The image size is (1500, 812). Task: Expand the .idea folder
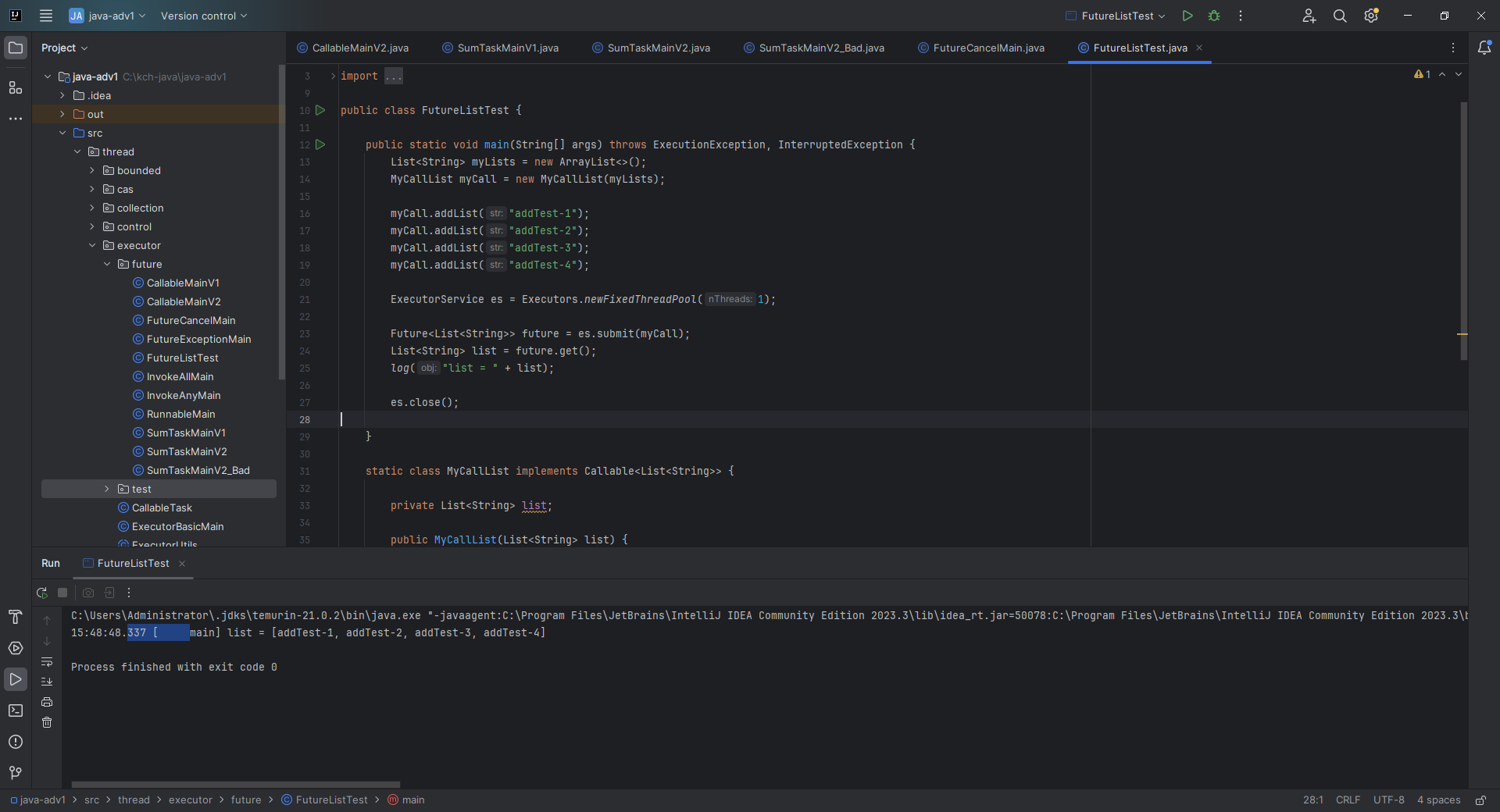coord(62,95)
